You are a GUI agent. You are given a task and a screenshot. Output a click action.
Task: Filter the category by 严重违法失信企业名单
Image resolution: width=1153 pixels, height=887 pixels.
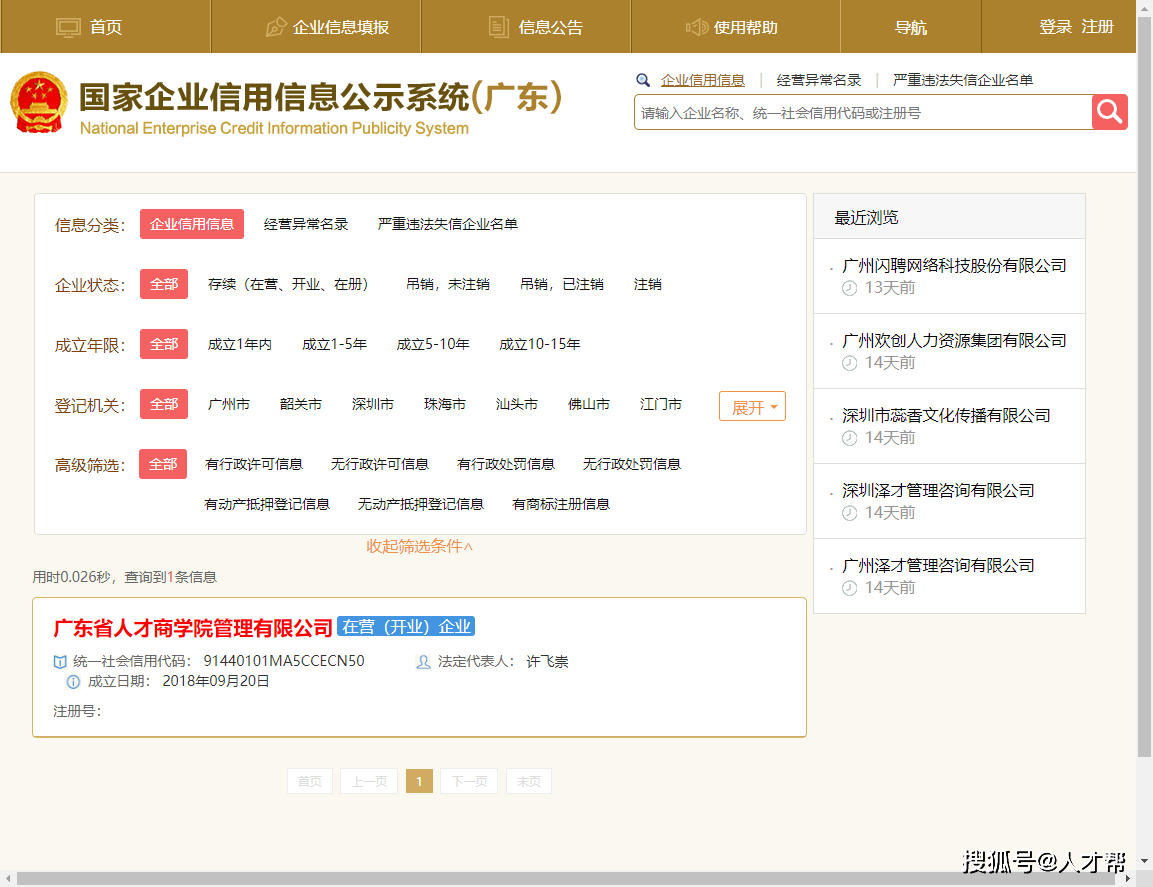[448, 224]
